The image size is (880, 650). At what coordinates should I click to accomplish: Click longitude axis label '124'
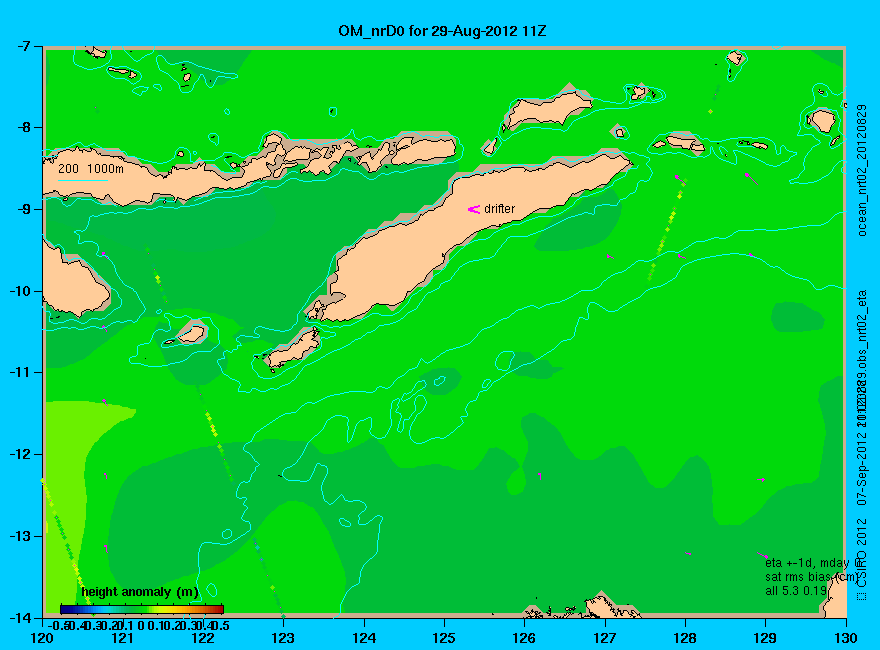pos(364,638)
